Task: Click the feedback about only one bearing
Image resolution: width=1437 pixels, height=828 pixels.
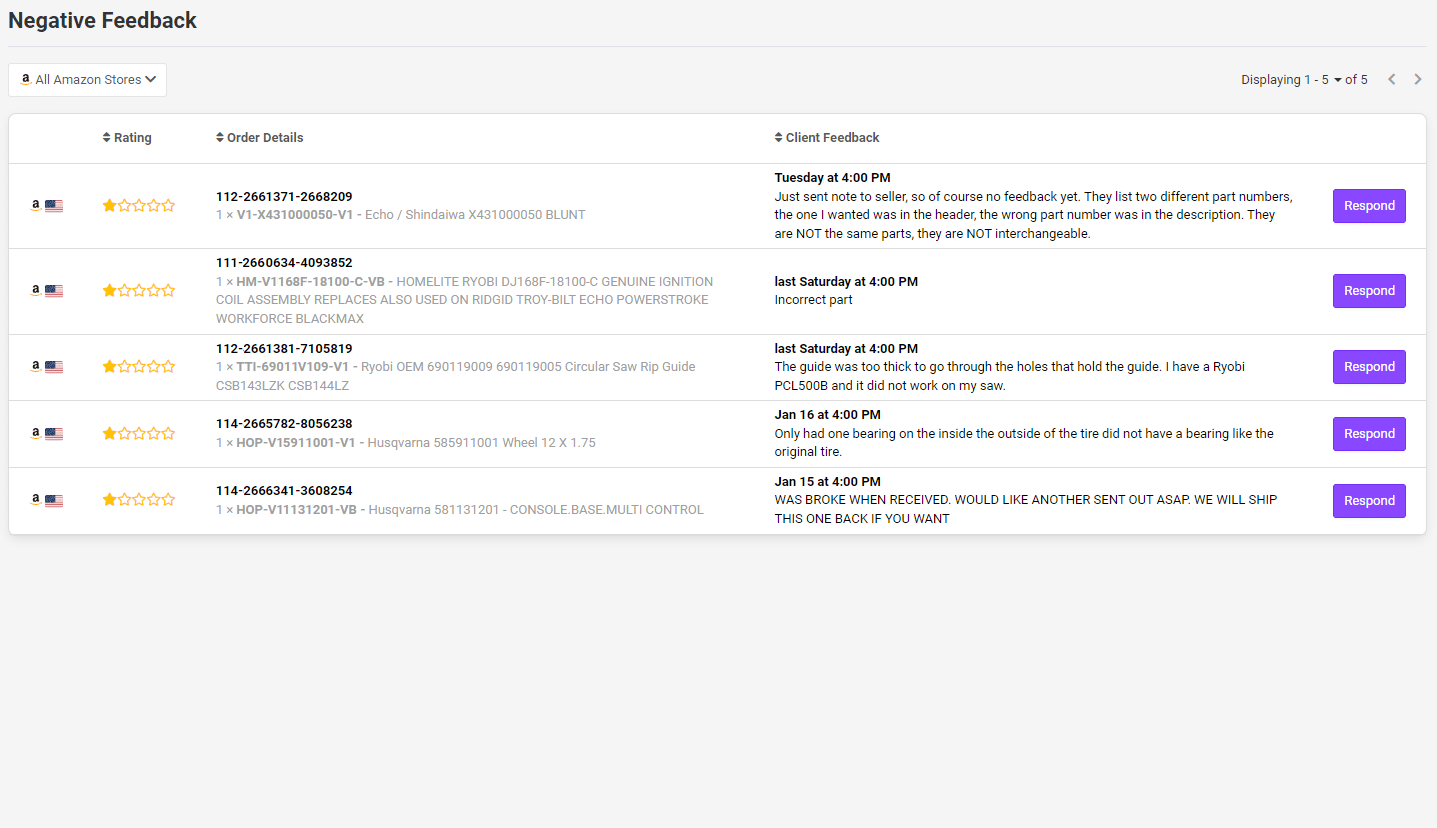Action: (1024, 443)
